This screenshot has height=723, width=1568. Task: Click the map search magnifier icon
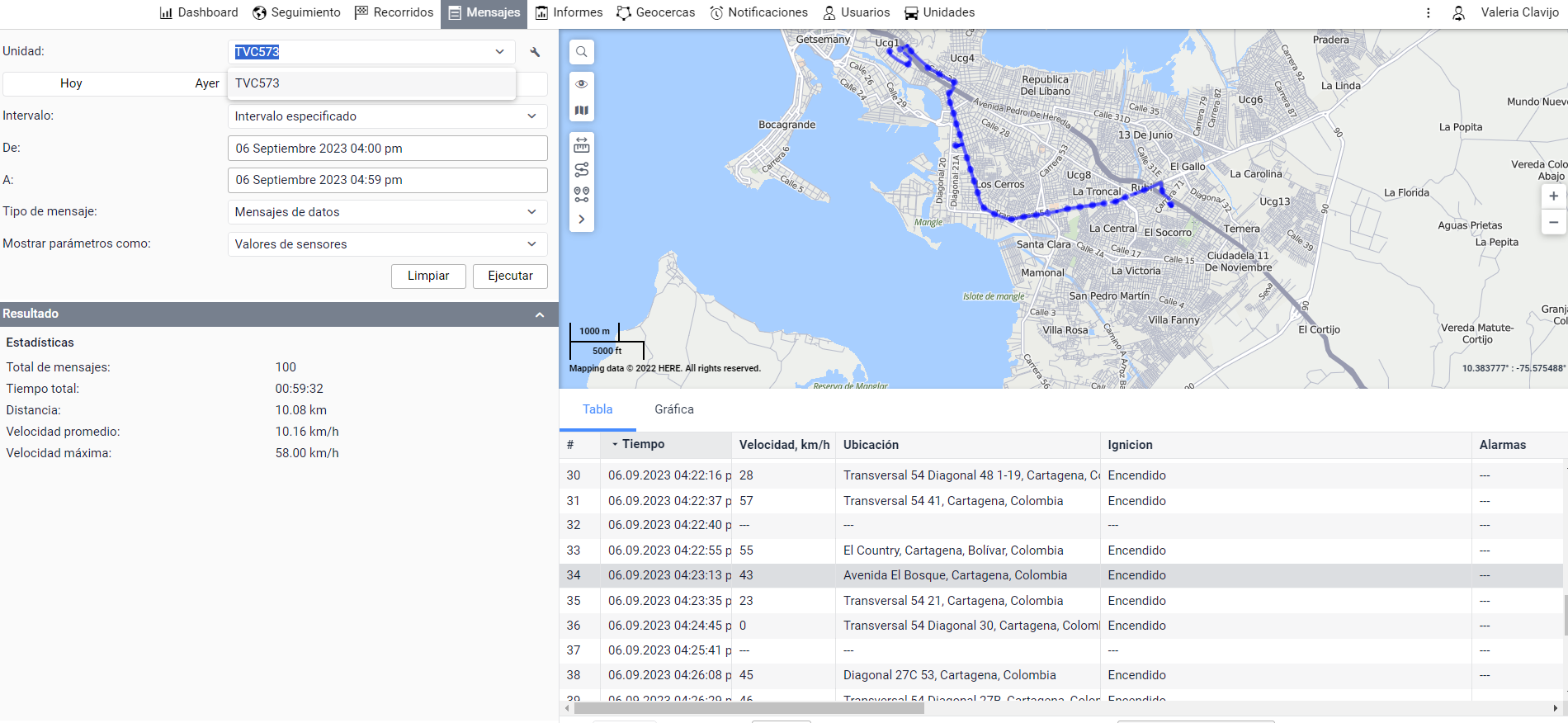click(582, 52)
